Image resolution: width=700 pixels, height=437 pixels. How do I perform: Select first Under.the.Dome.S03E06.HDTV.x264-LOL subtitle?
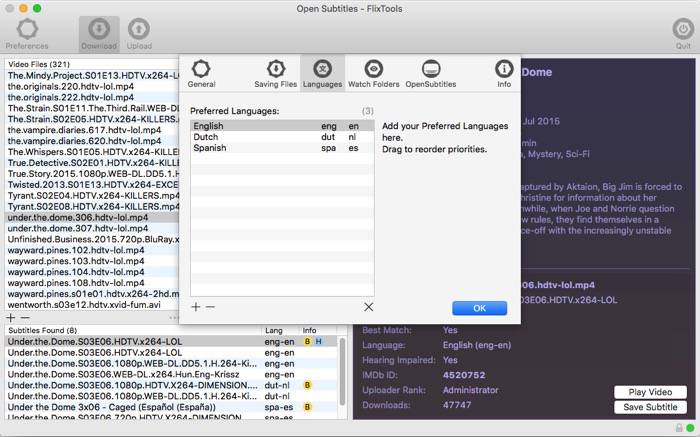click(171, 341)
